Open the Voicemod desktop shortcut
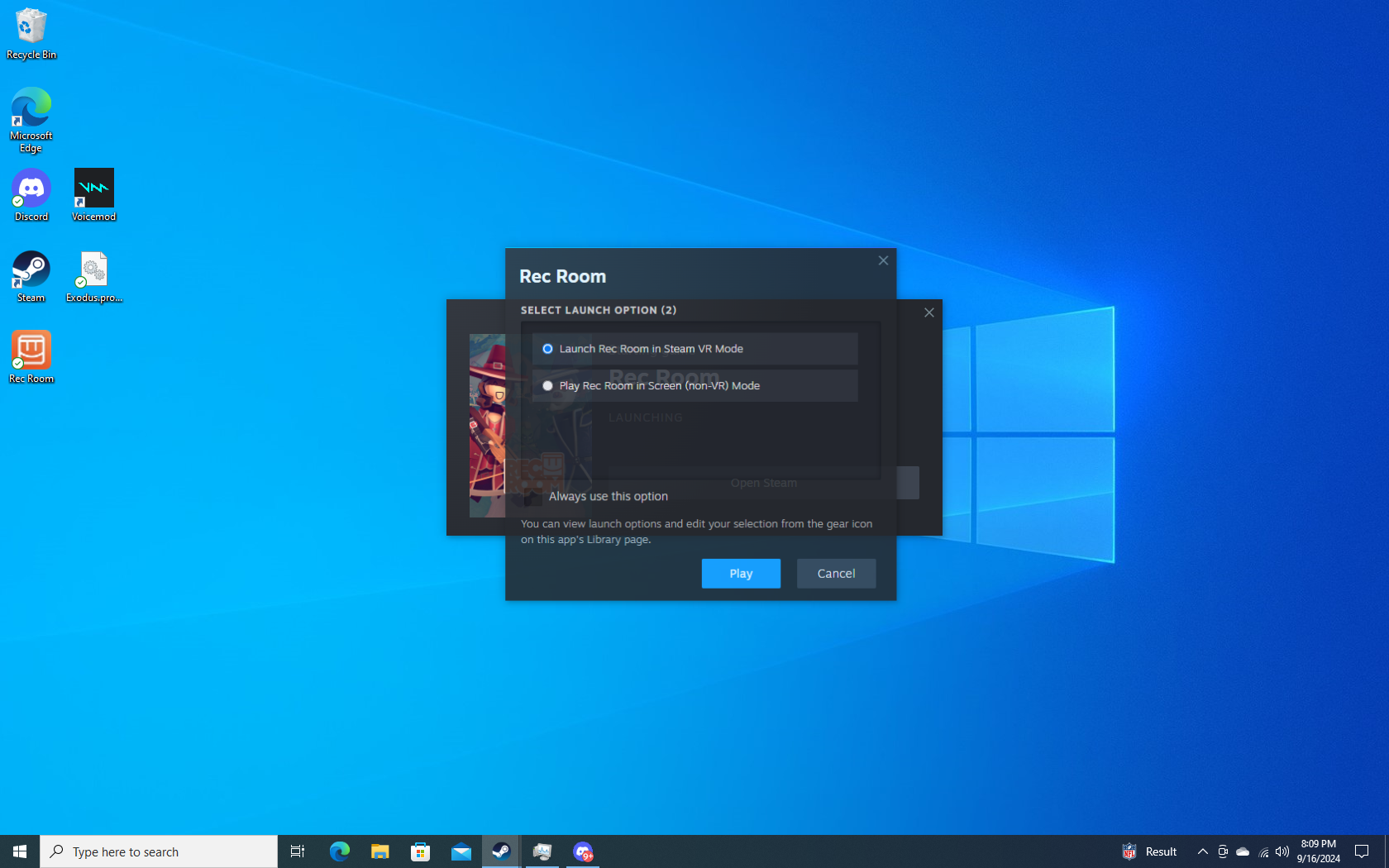Screen dimensions: 1389x868 (x=94, y=196)
